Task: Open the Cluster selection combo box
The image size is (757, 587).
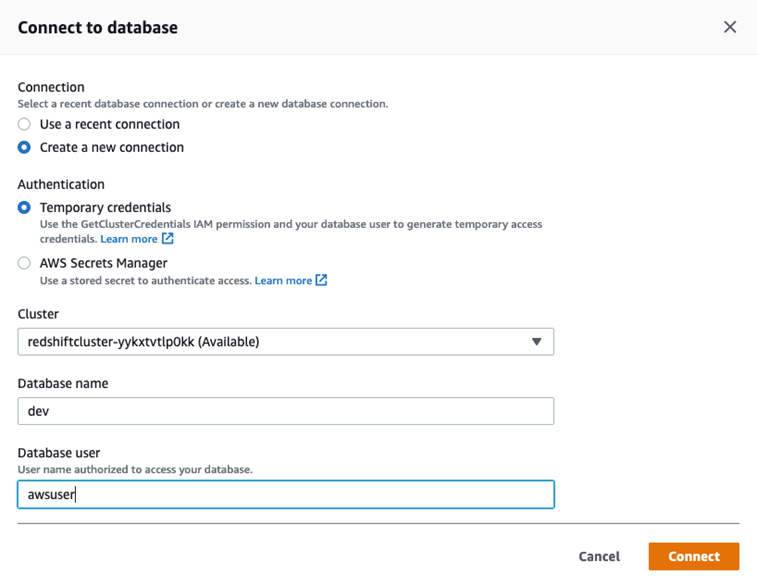Action: (285, 342)
